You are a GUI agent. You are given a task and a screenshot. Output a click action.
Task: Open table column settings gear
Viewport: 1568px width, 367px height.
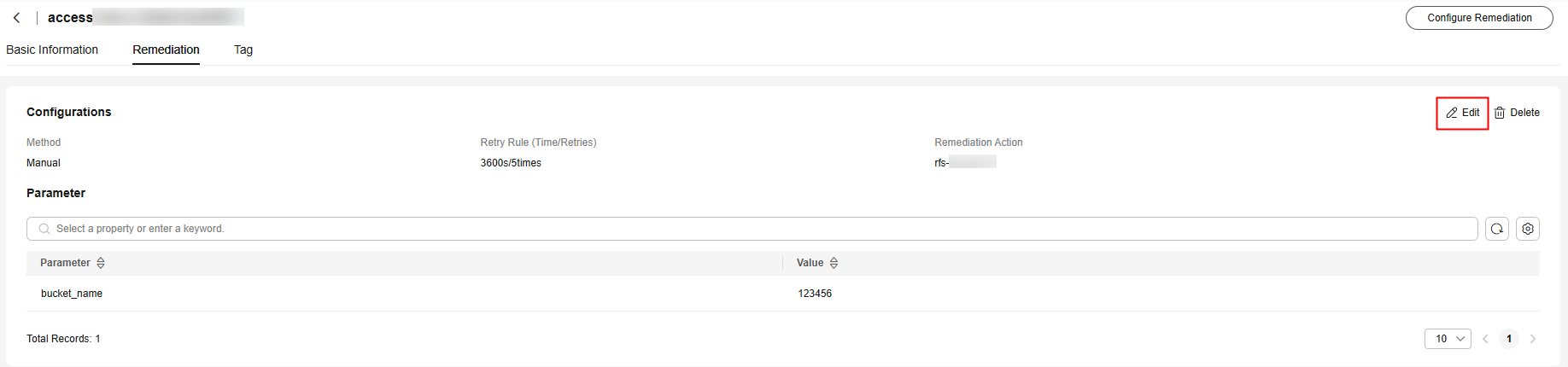coord(1528,229)
